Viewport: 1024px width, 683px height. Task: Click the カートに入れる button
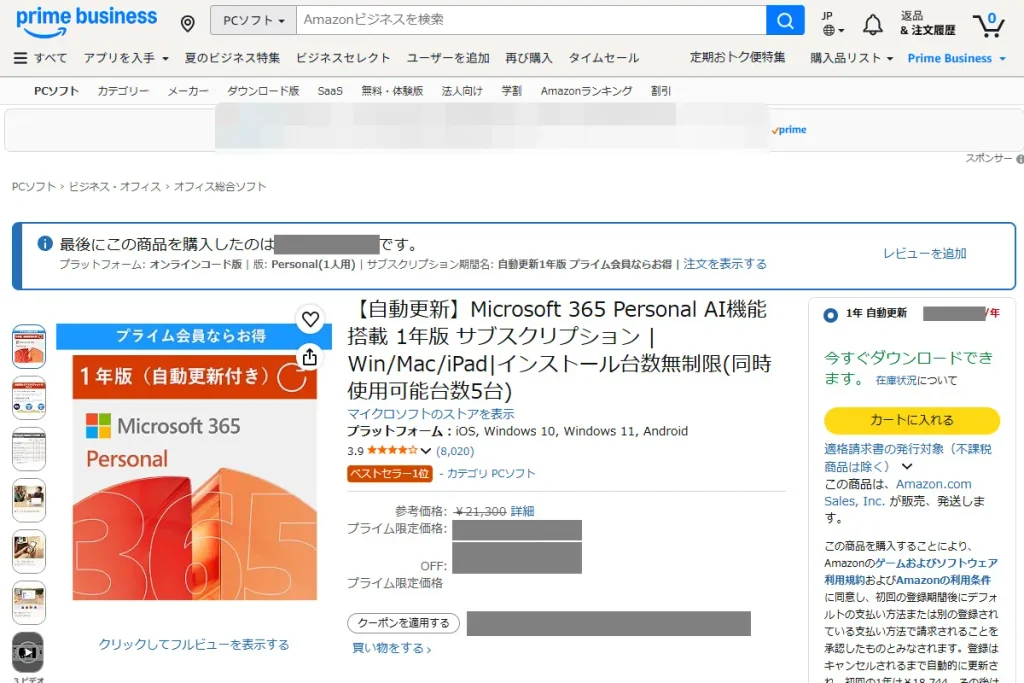[x=912, y=420]
